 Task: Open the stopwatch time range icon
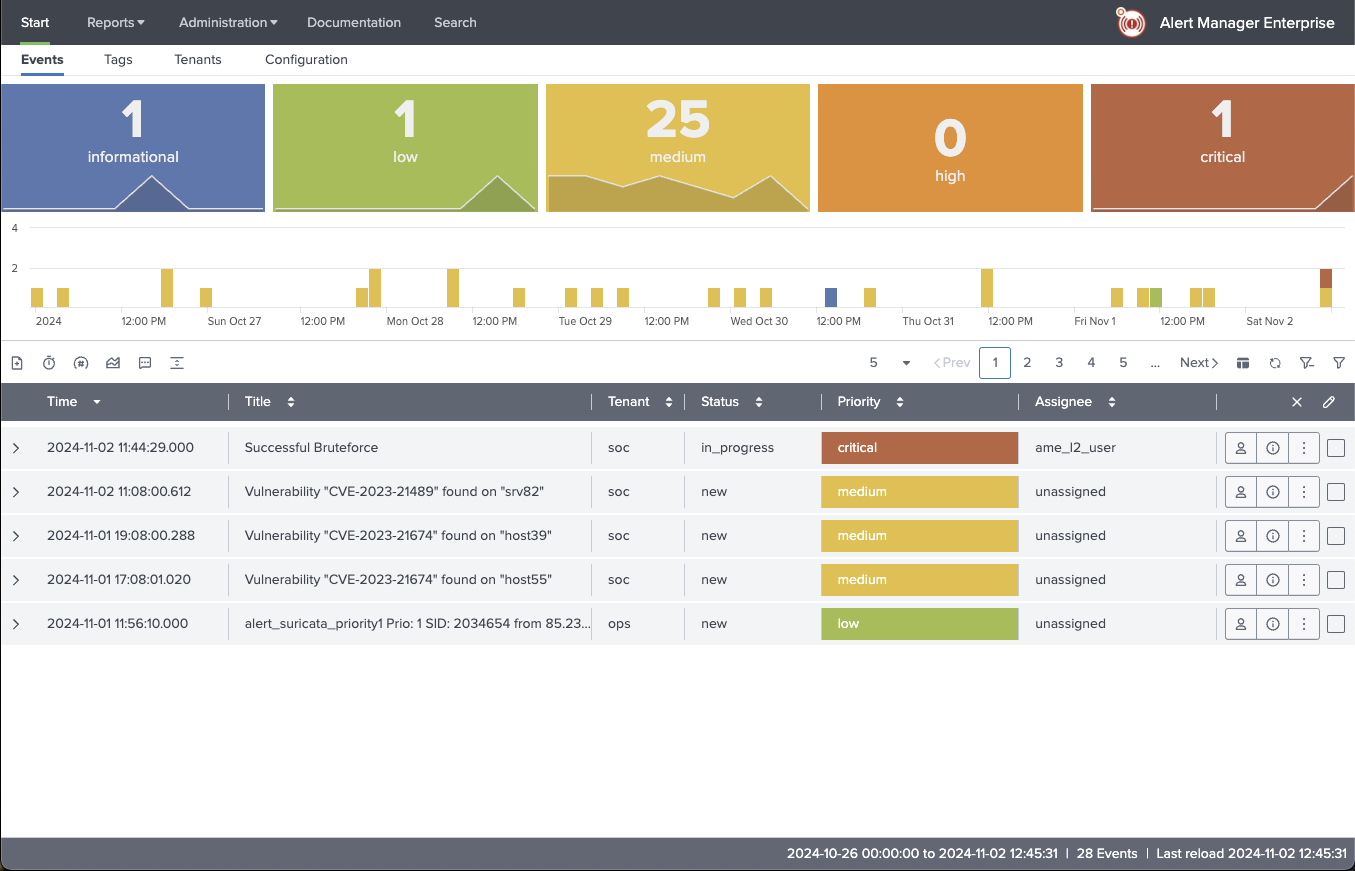pos(49,363)
